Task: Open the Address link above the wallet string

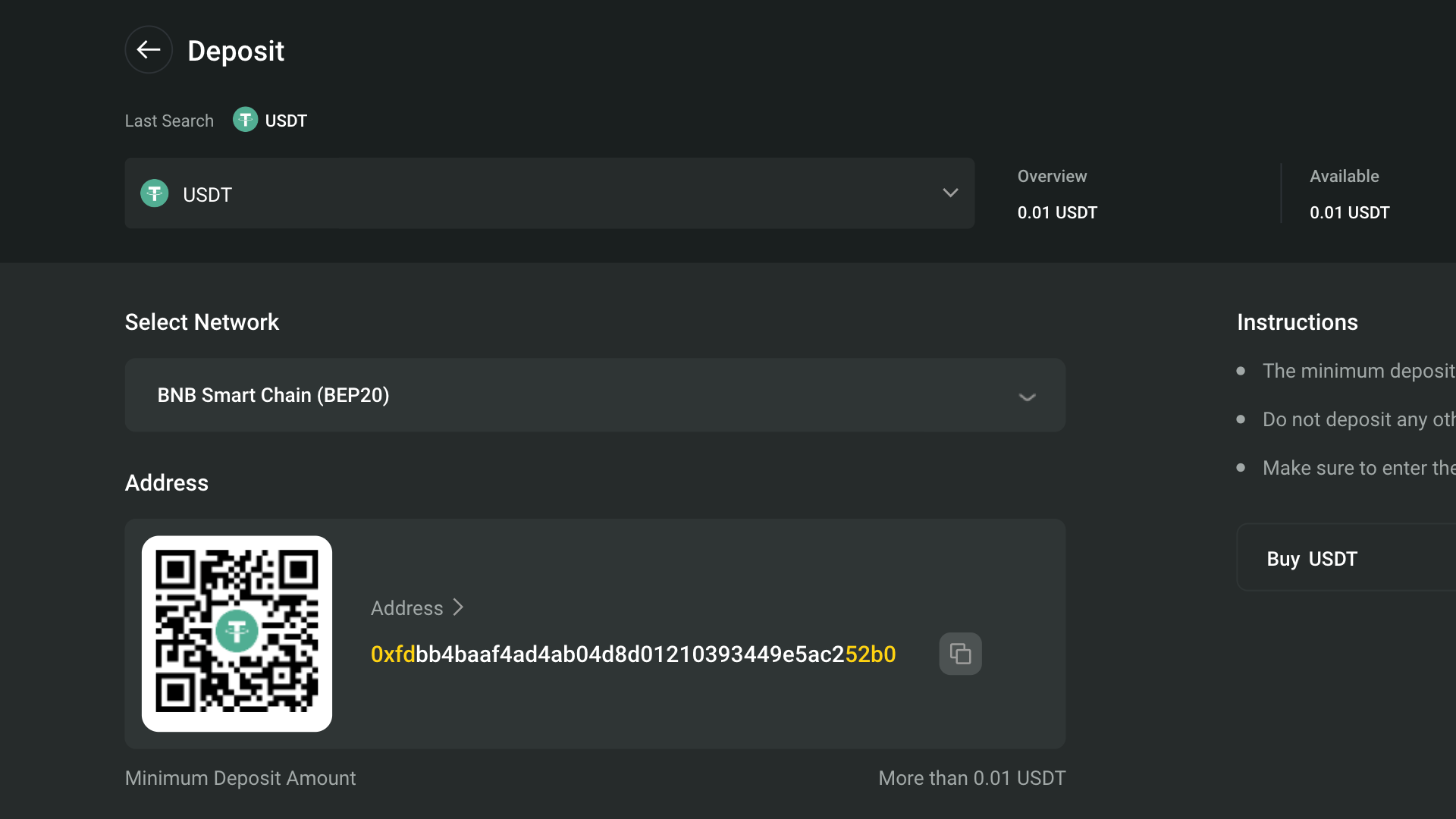Action: 416,608
